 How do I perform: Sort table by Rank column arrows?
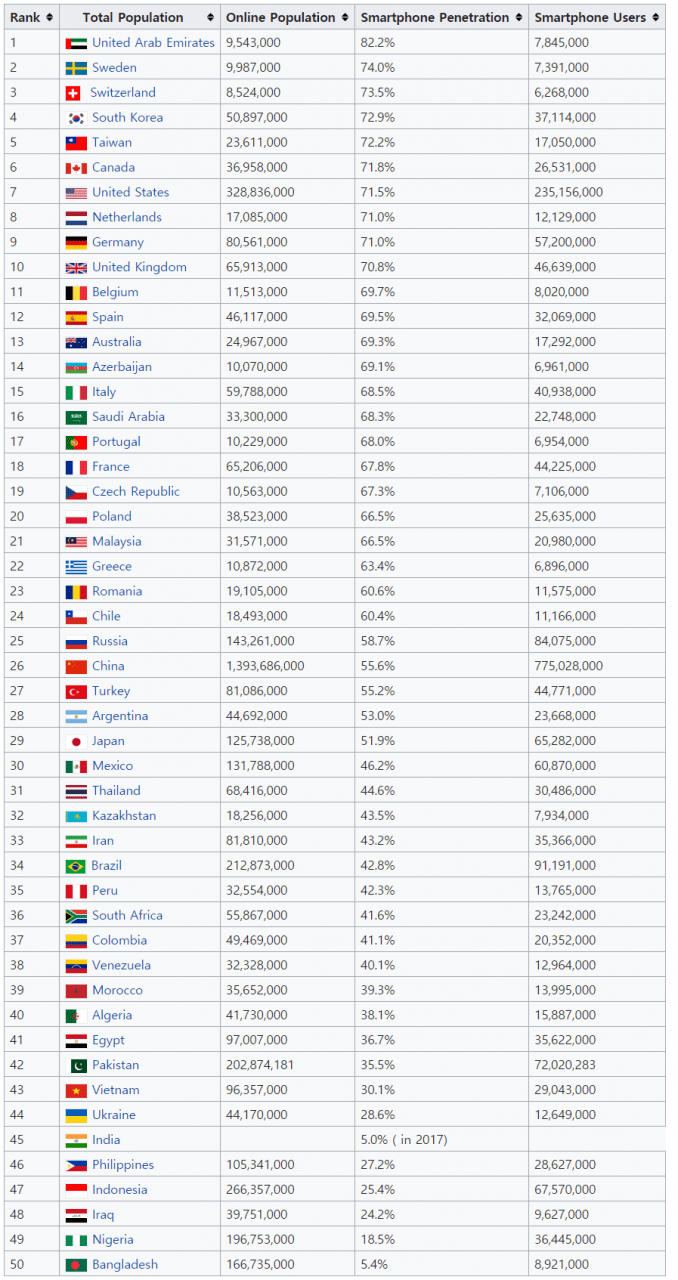51,18
